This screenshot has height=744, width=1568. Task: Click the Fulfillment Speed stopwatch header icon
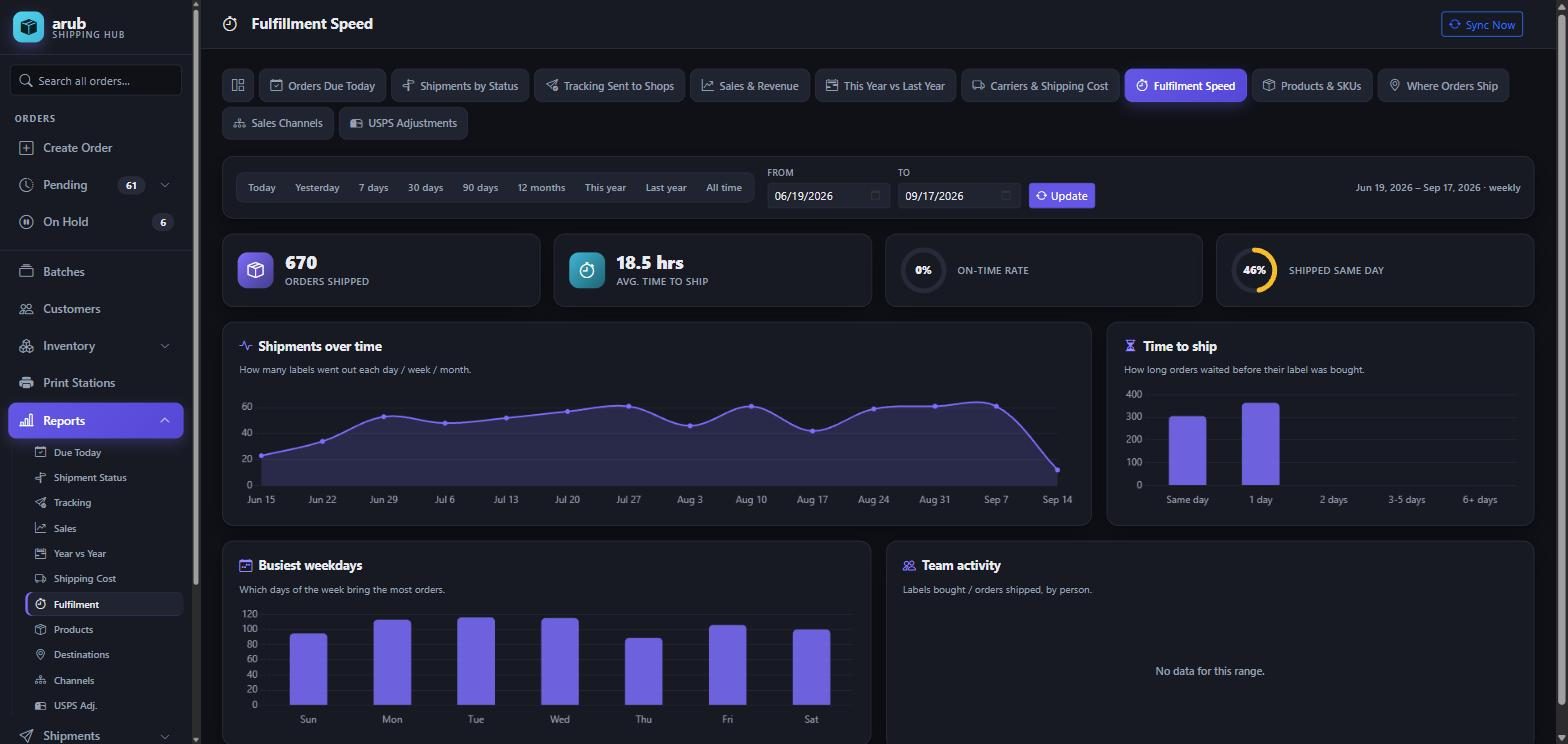coord(230,24)
